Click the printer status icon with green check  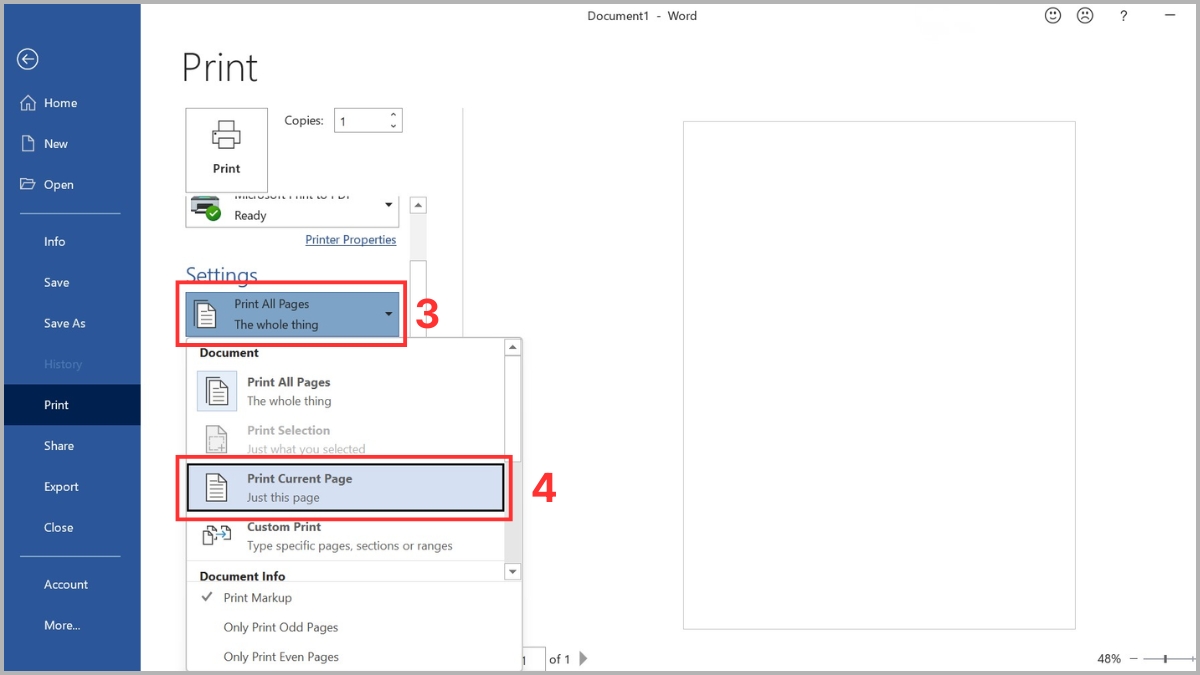(205, 208)
